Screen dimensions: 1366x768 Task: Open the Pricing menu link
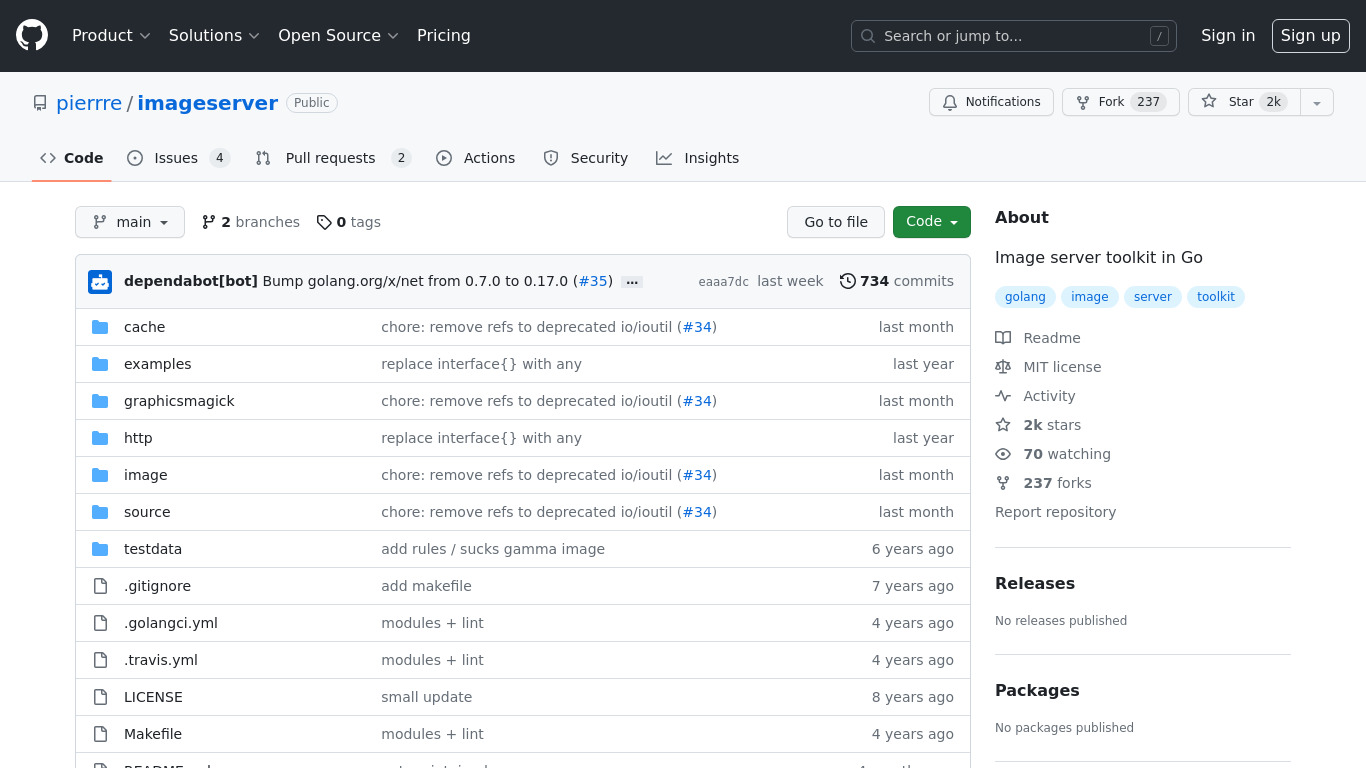coord(444,36)
